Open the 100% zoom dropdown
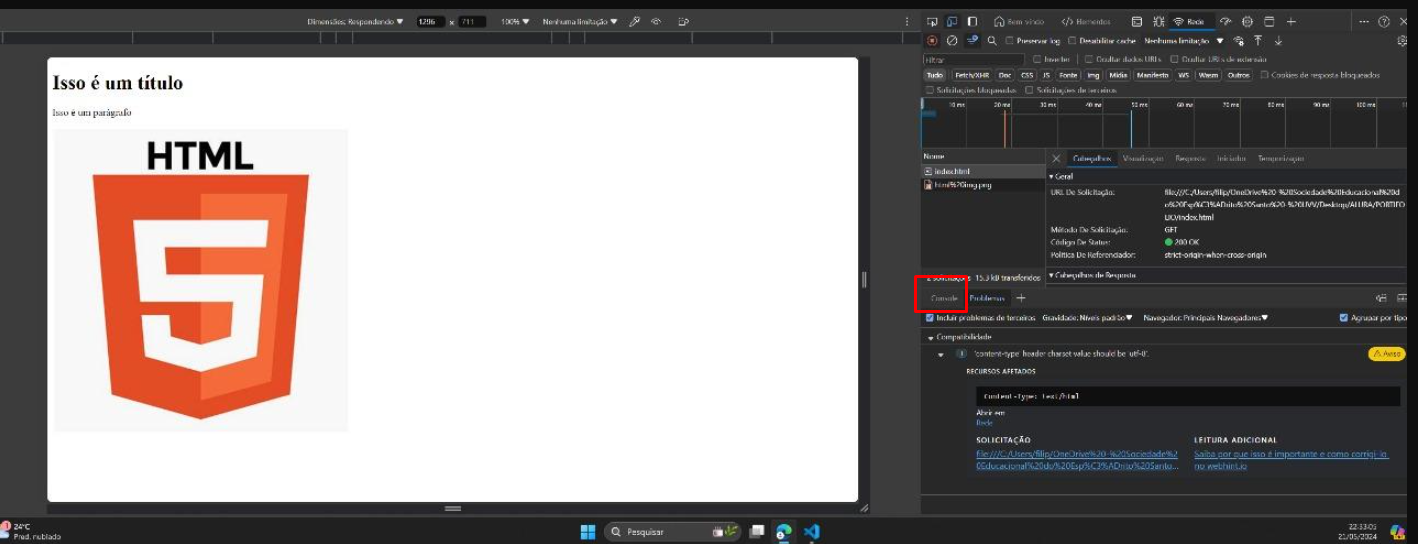 [x=515, y=21]
